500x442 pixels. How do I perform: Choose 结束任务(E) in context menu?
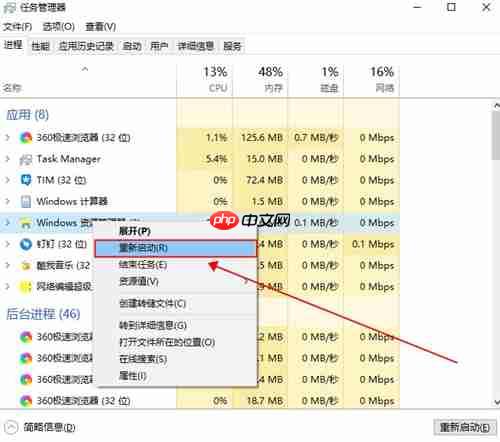(176, 265)
